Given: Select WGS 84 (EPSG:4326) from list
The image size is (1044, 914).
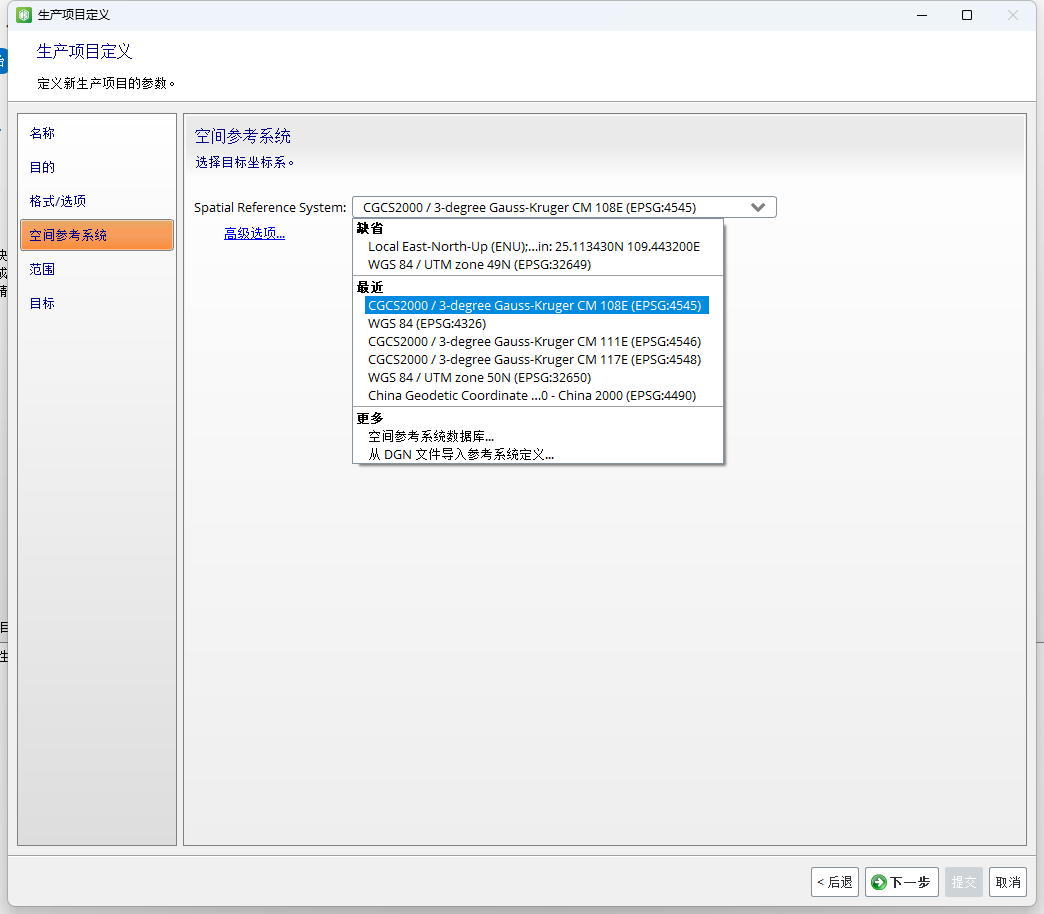Looking at the screenshot, I should pyautogui.click(x=427, y=324).
